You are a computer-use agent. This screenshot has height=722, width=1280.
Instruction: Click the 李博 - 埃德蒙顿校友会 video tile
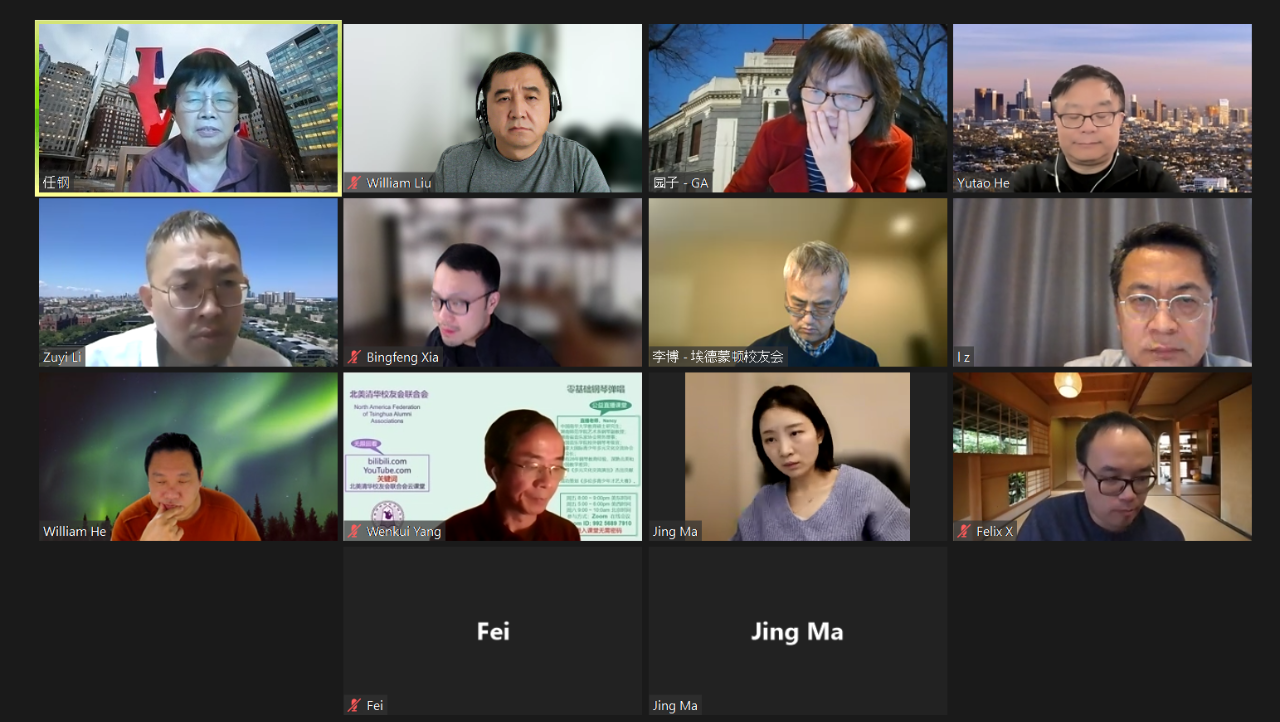click(798, 282)
